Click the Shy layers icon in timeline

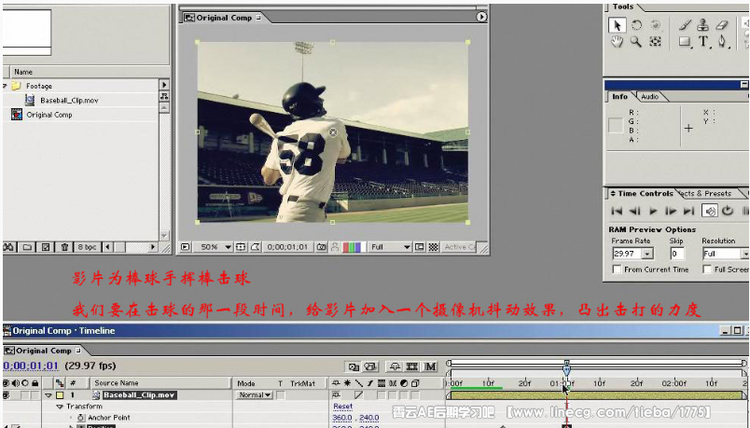click(x=395, y=367)
